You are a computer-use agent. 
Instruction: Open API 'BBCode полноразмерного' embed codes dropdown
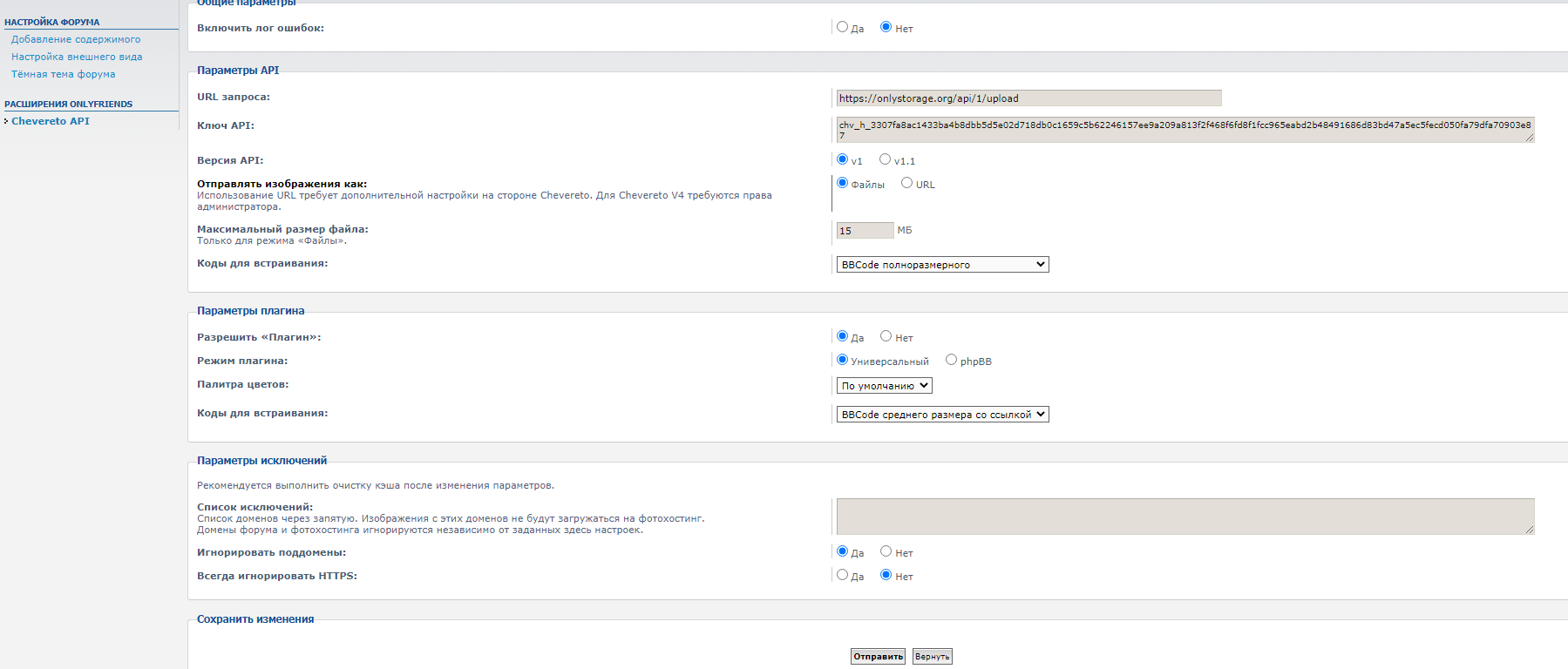(942, 265)
